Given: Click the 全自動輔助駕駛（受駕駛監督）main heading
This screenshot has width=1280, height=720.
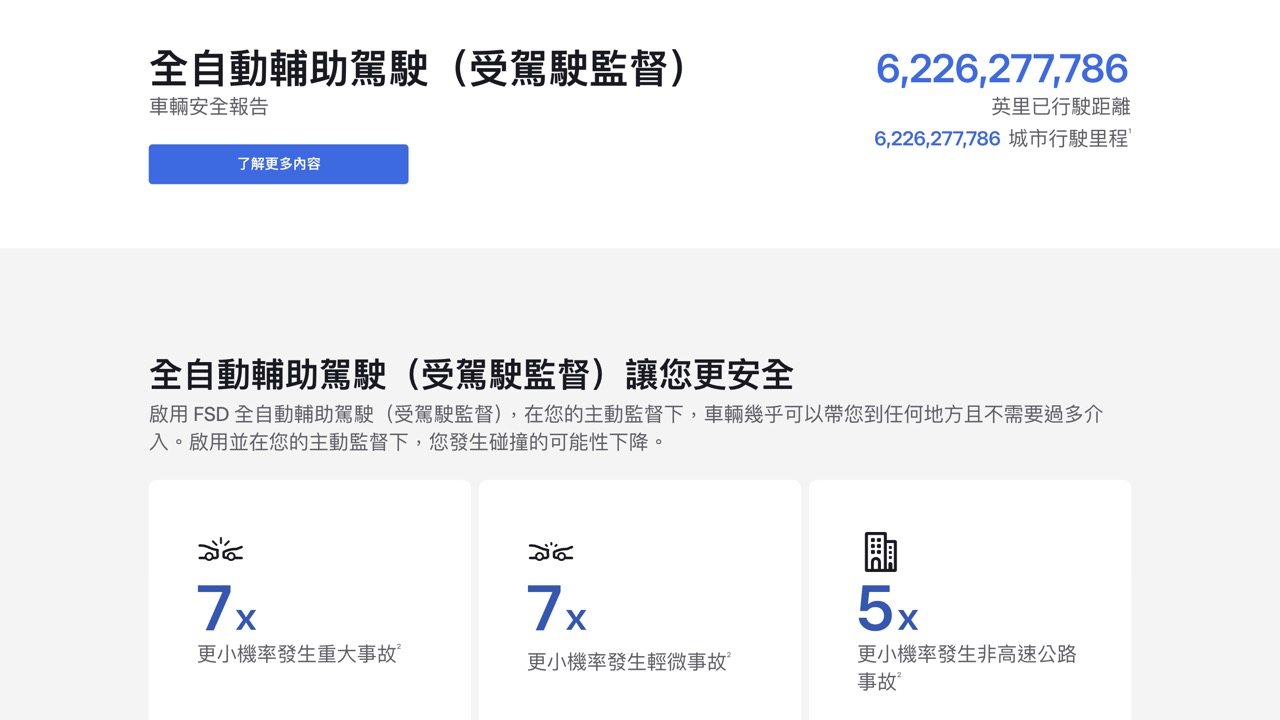Looking at the screenshot, I should 418,69.
